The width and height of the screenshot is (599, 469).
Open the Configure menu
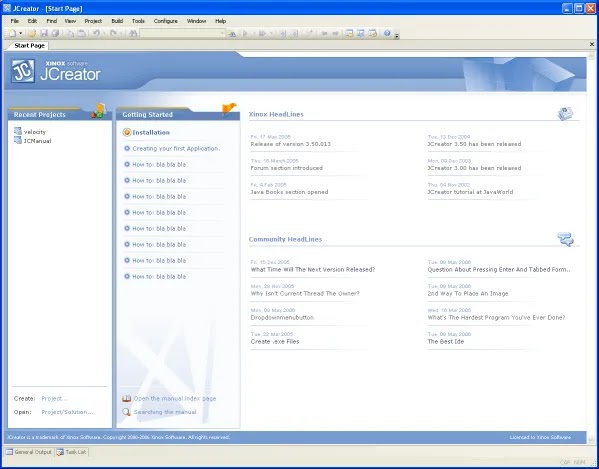pos(165,21)
